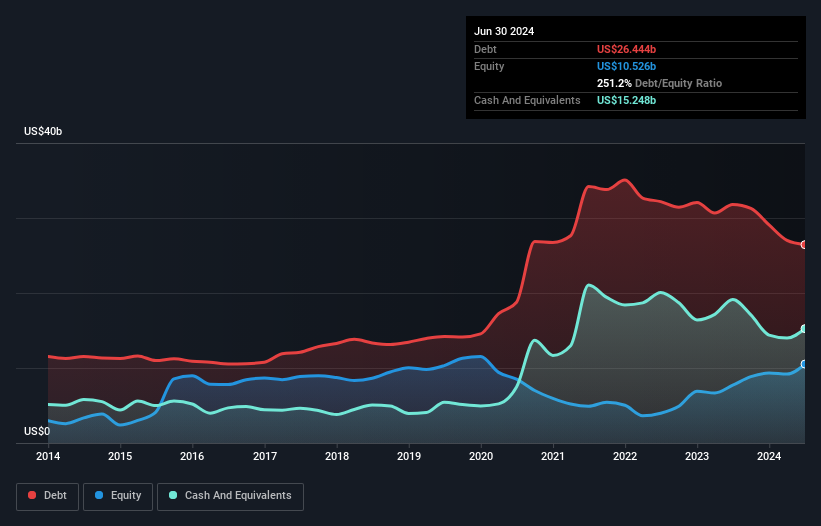The image size is (821, 526).
Task: Click the US$0 y-axis label
Action: (x=37, y=431)
